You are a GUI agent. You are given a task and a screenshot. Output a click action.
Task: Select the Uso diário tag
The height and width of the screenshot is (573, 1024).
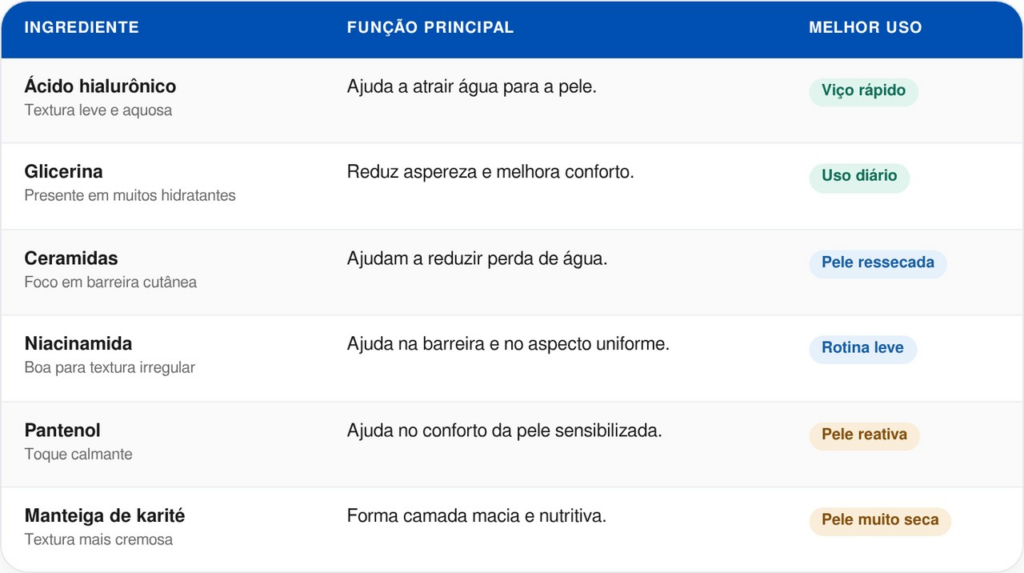point(859,176)
